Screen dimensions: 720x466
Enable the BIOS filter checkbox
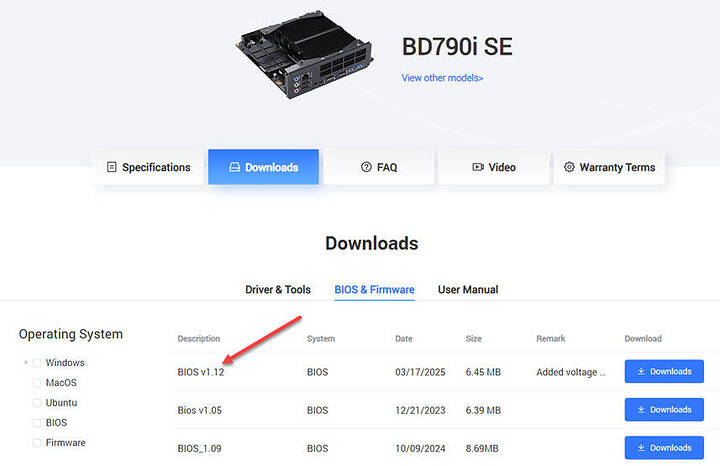pyautogui.click(x=37, y=423)
